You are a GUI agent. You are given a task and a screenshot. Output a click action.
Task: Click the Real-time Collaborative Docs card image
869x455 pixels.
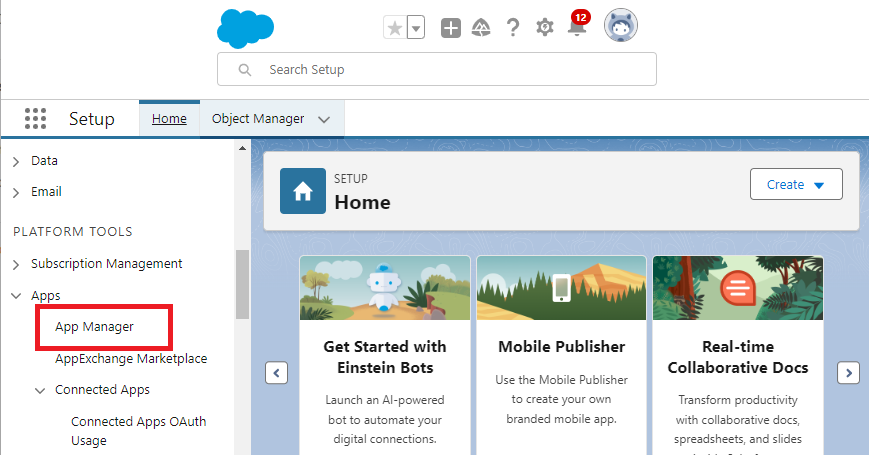coord(738,288)
